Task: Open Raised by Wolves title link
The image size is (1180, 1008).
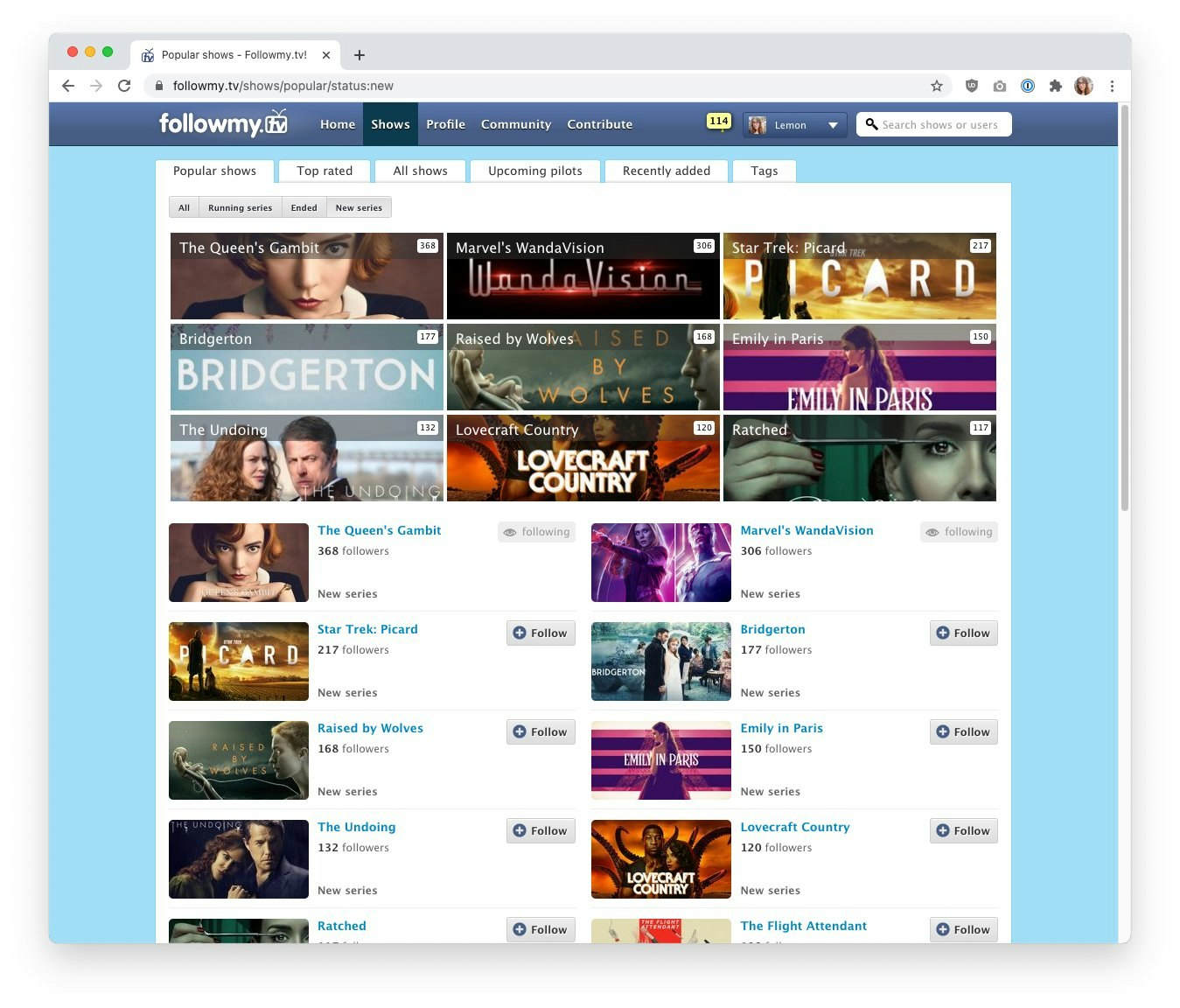Action: pyautogui.click(x=370, y=728)
